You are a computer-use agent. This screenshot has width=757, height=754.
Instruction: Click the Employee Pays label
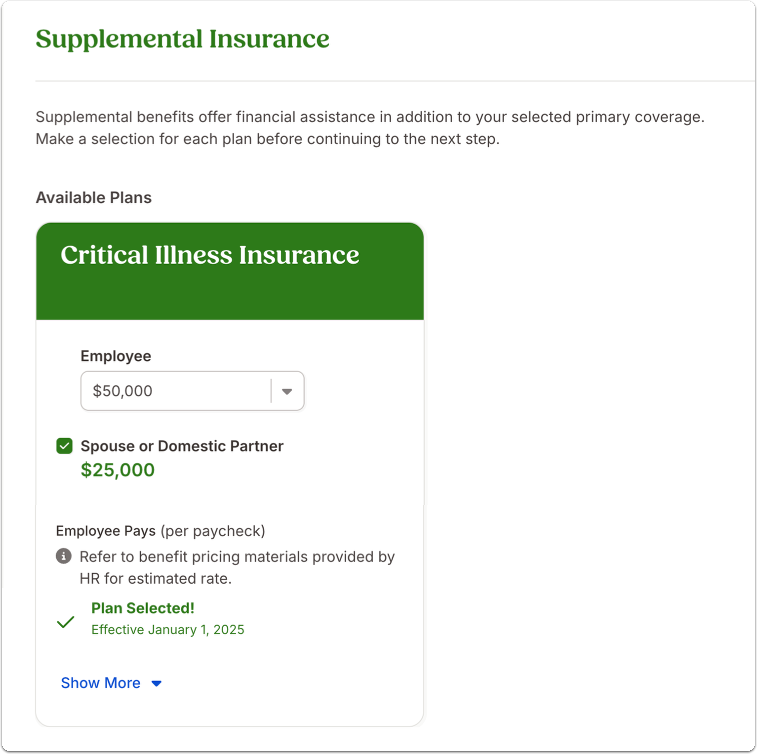(106, 531)
